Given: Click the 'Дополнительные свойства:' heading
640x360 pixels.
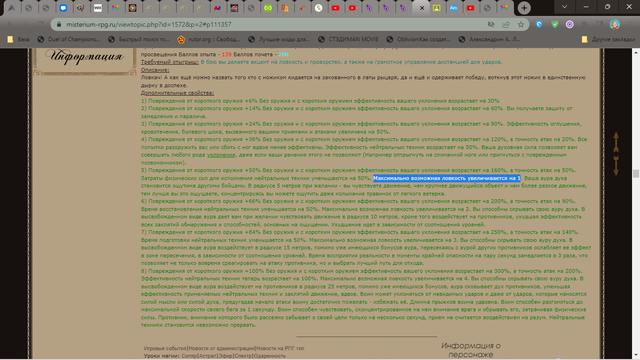Looking at the screenshot, I should click(x=177, y=93).
